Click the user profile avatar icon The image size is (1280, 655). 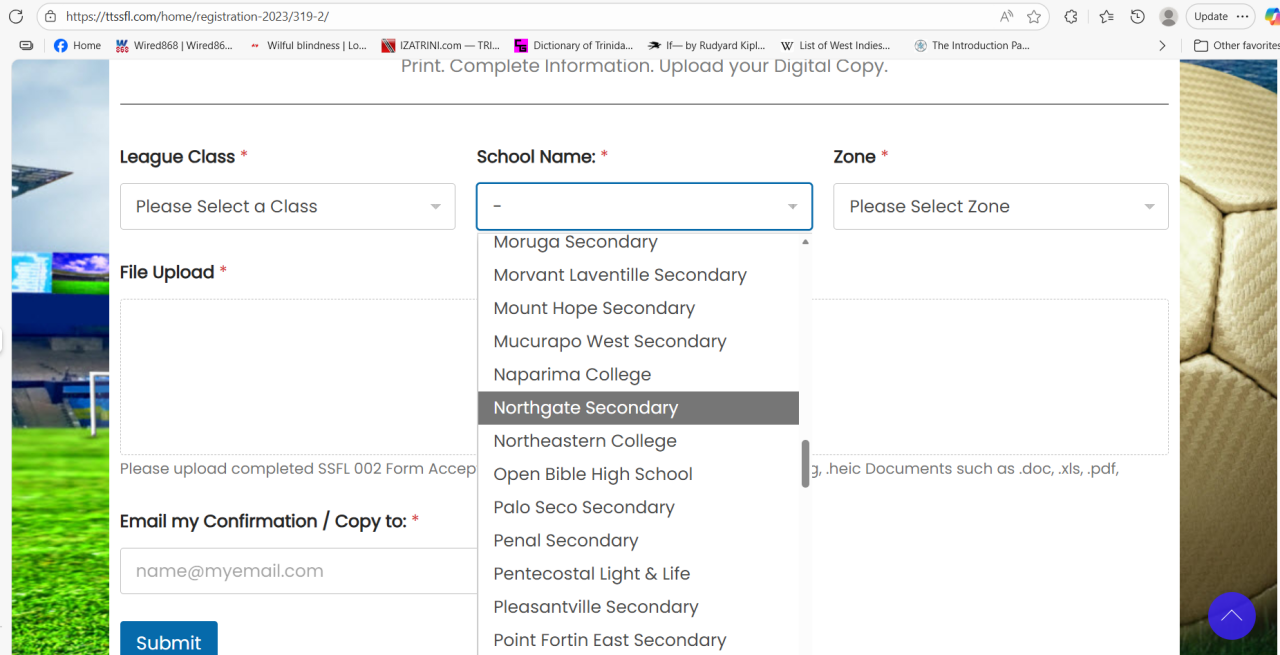(1168, 17)
